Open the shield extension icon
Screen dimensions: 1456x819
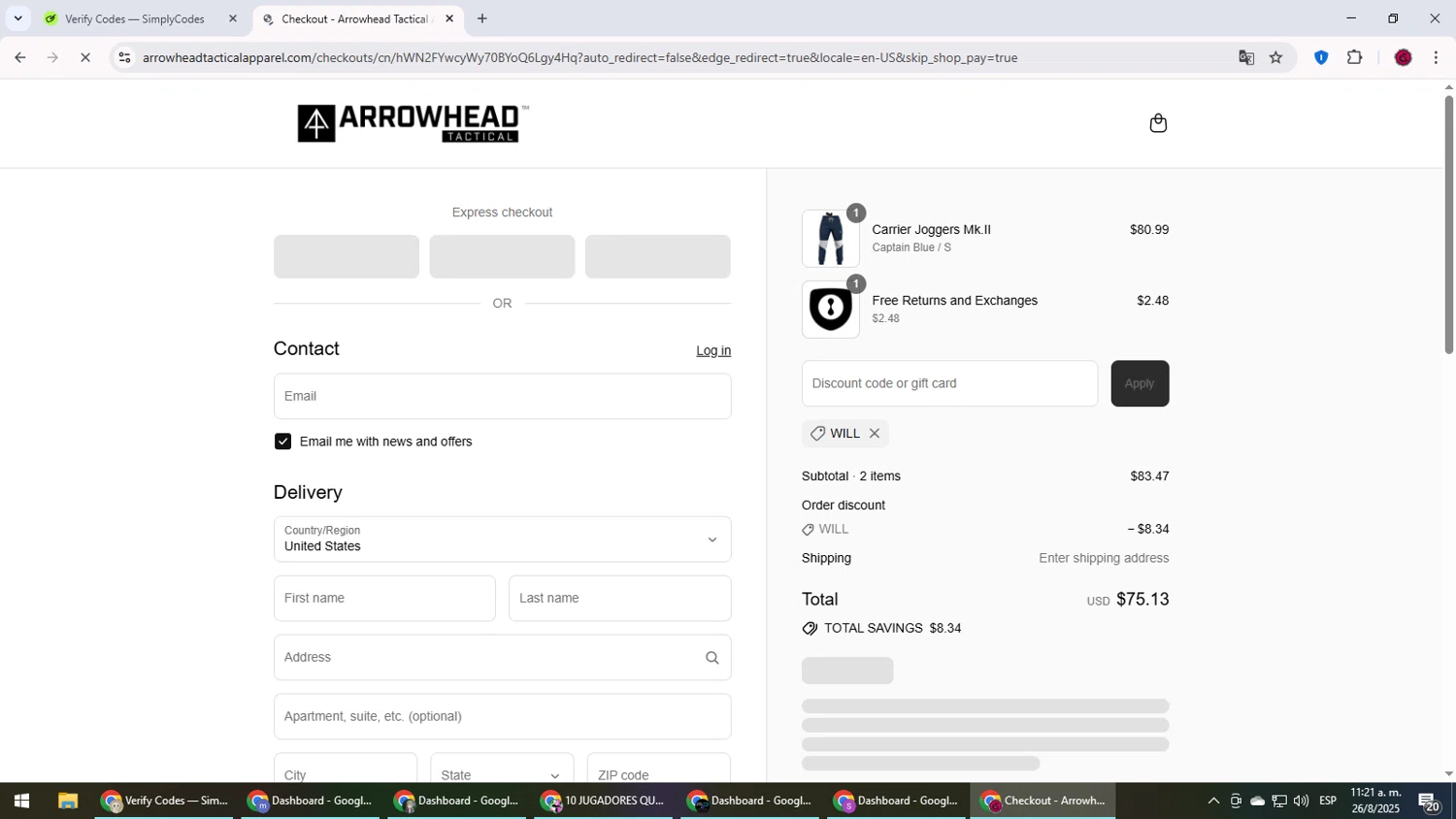tap(1320, 57)
